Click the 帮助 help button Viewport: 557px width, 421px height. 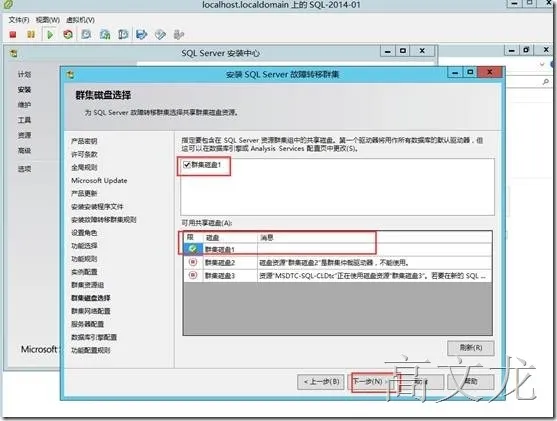coord(471,382)
